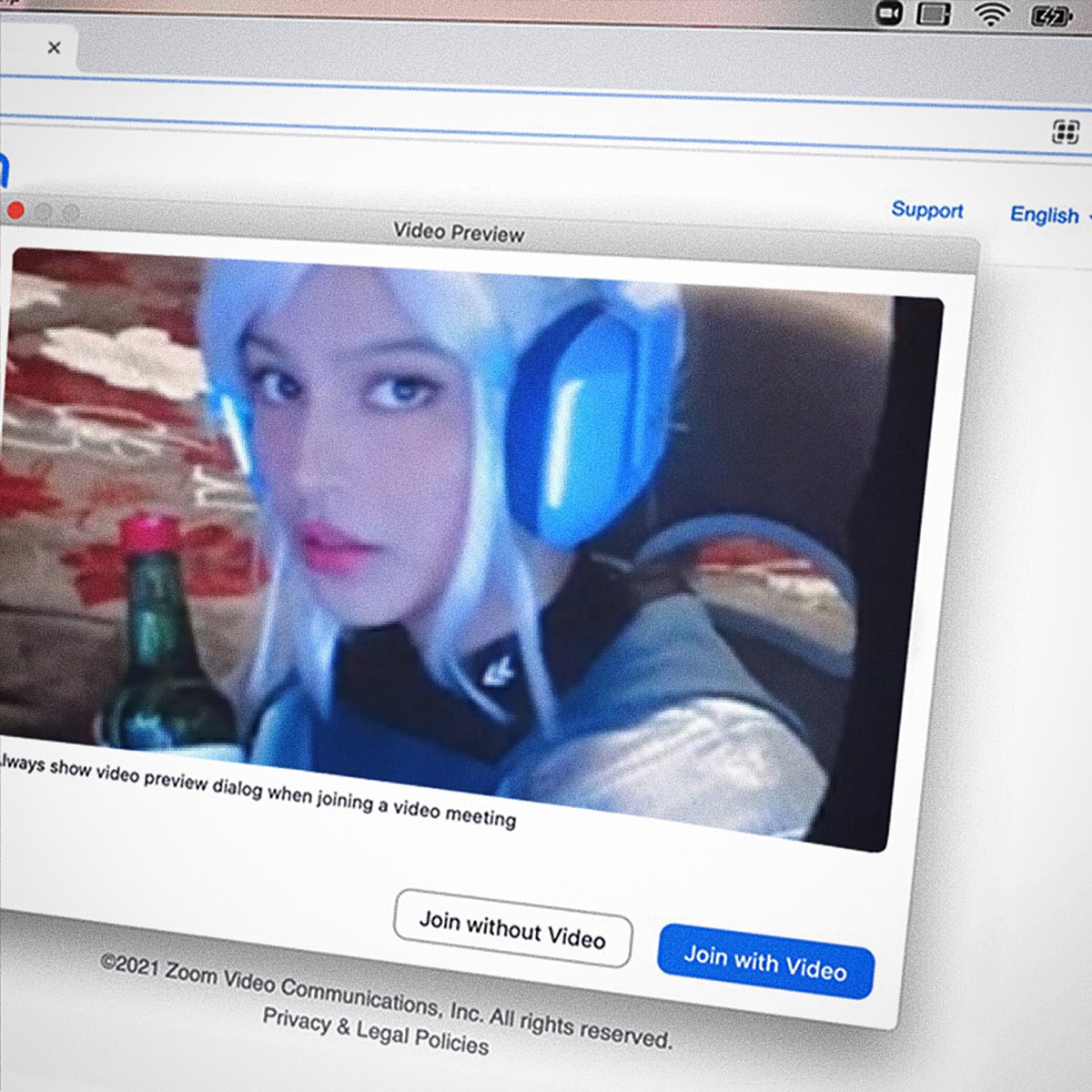Click the Wi-Fi icon in the menu bar
The height and width of the screenshot is (1092, 1092).
pyautogui.click(x=991, y=14)
